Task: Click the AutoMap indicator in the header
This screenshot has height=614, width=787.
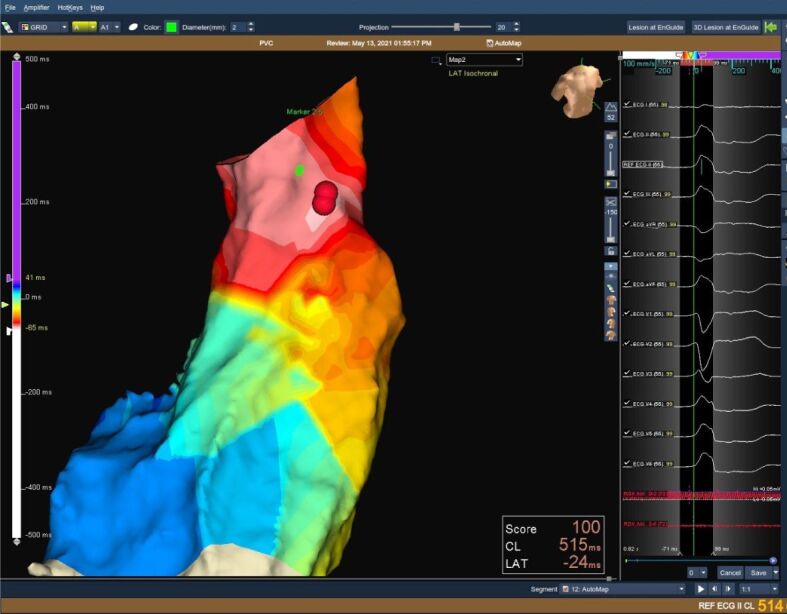Action: [504, 43]
